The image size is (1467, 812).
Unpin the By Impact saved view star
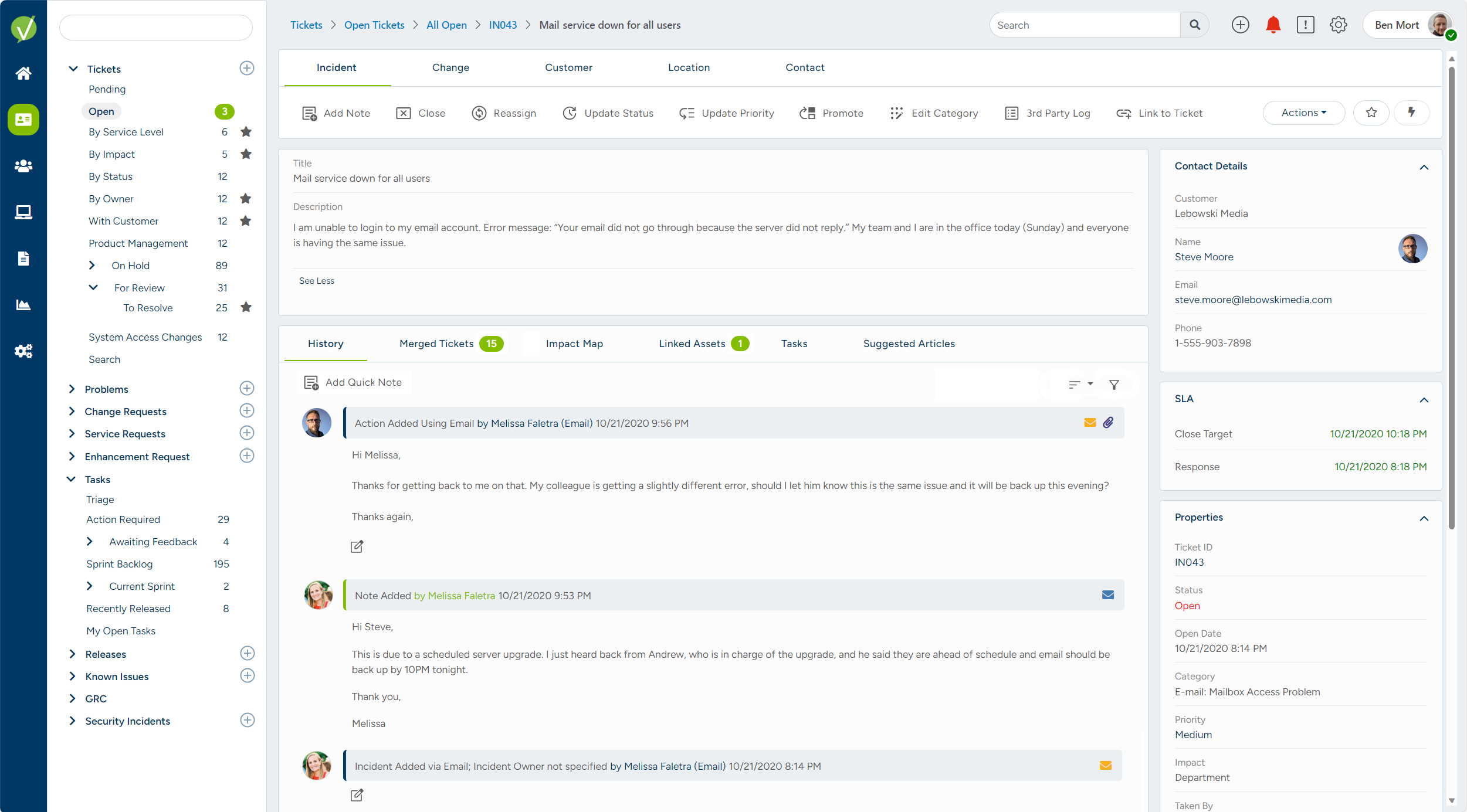pyautogui.click(x=246, y=154)
